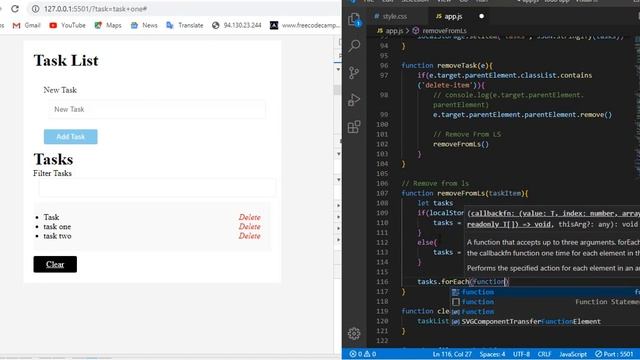Click the Spaces: 4 indentation status
Image resolution: width=640 pixels, height=360 pixels.
492,354
